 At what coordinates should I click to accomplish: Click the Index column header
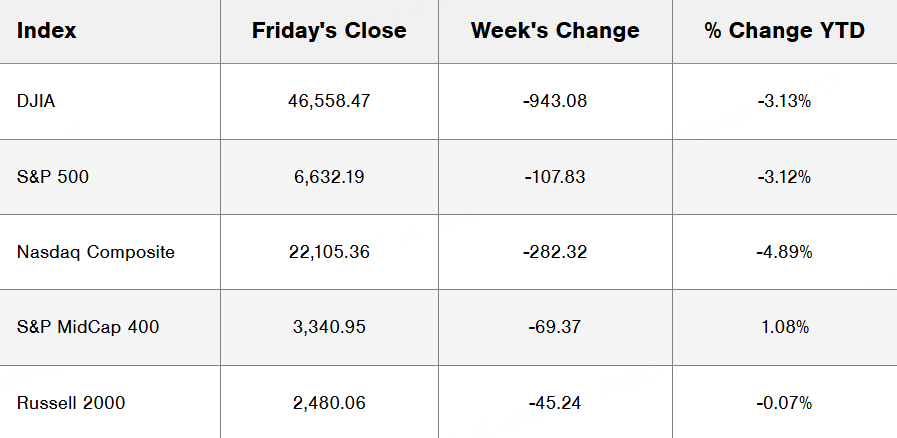tap(47, 31)
